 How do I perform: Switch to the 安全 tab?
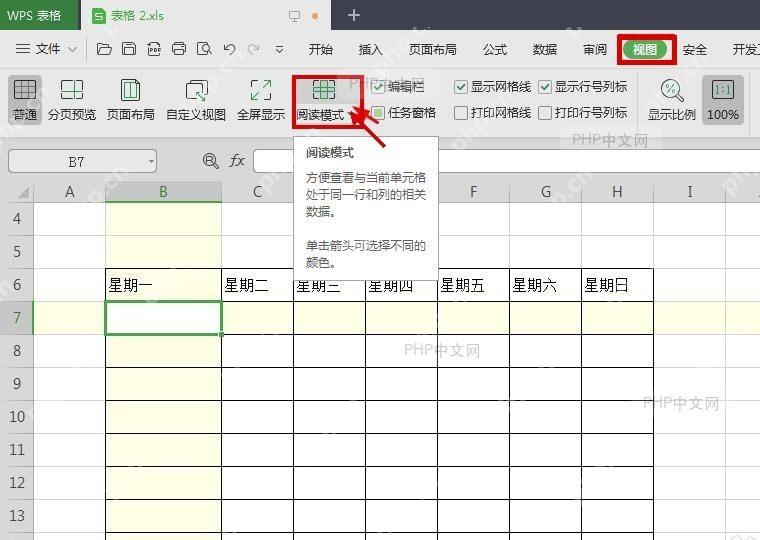[695, 49]
